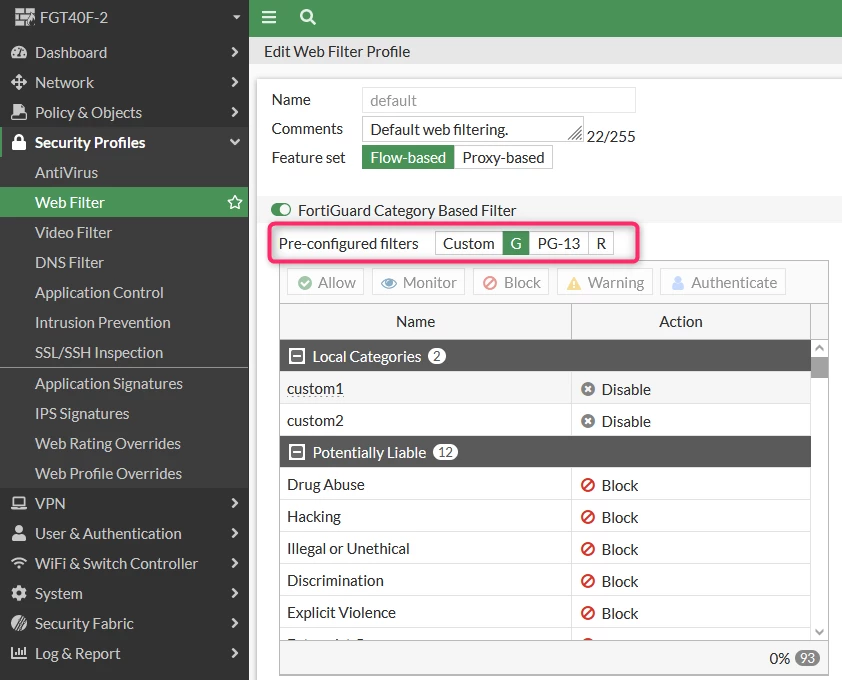Select Flow-based feature set
The height and width of the screenshot is (680, 842).
(408, 157)
